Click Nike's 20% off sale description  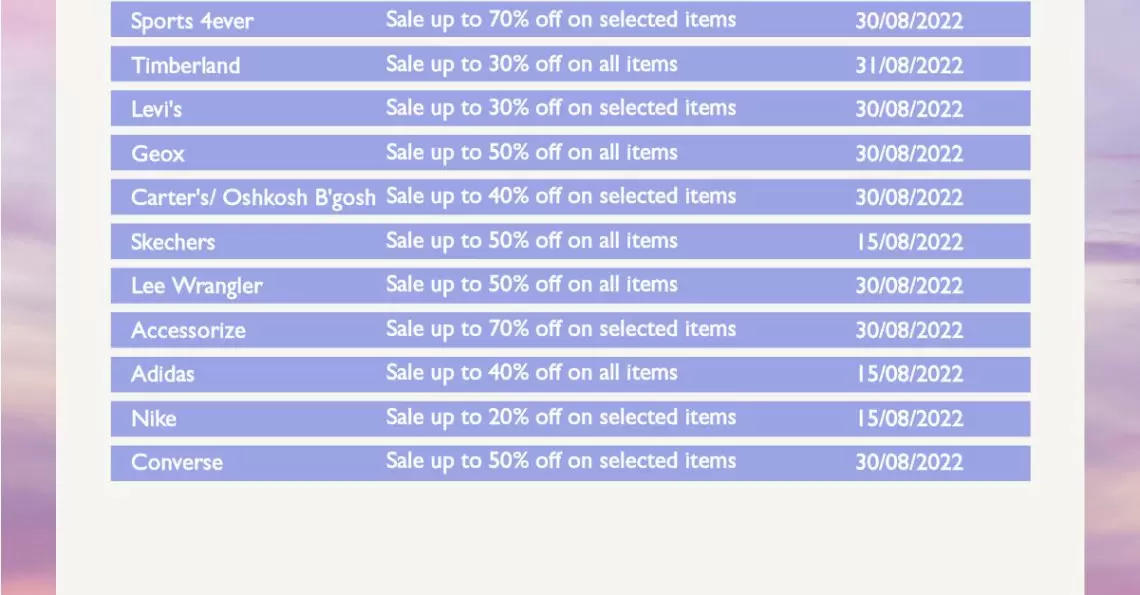click(561, 418)
